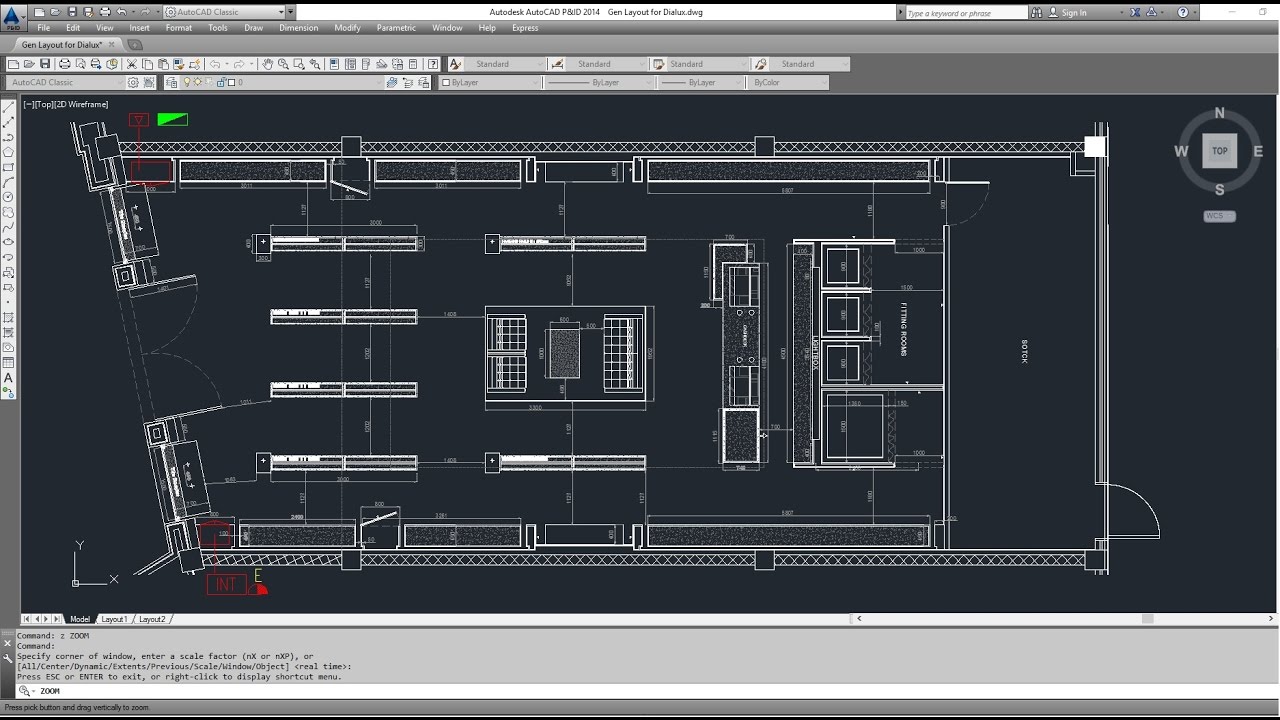Select the Hatch tool in Draw toolbar

tap(9, 317)
